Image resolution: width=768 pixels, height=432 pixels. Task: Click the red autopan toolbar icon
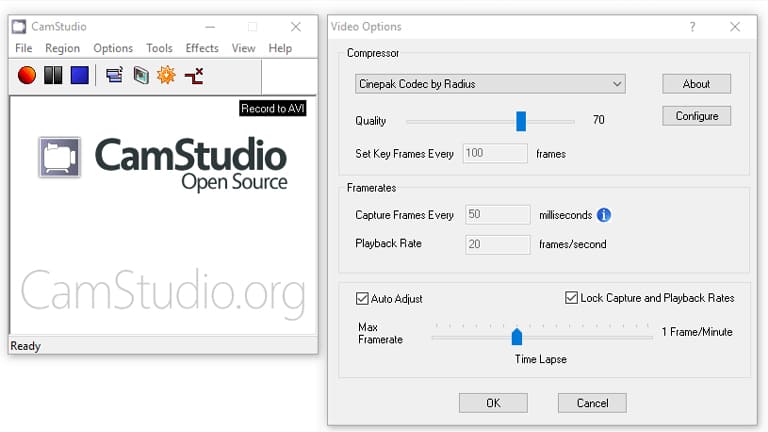coord(194,76)
